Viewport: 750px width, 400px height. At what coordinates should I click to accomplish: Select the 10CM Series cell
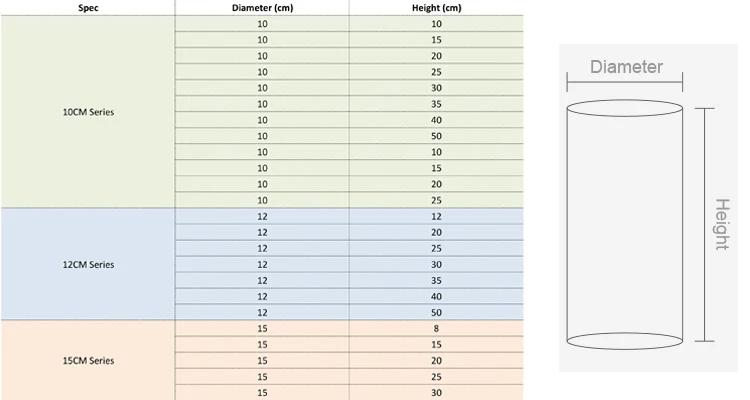click(x=88, y=112)
